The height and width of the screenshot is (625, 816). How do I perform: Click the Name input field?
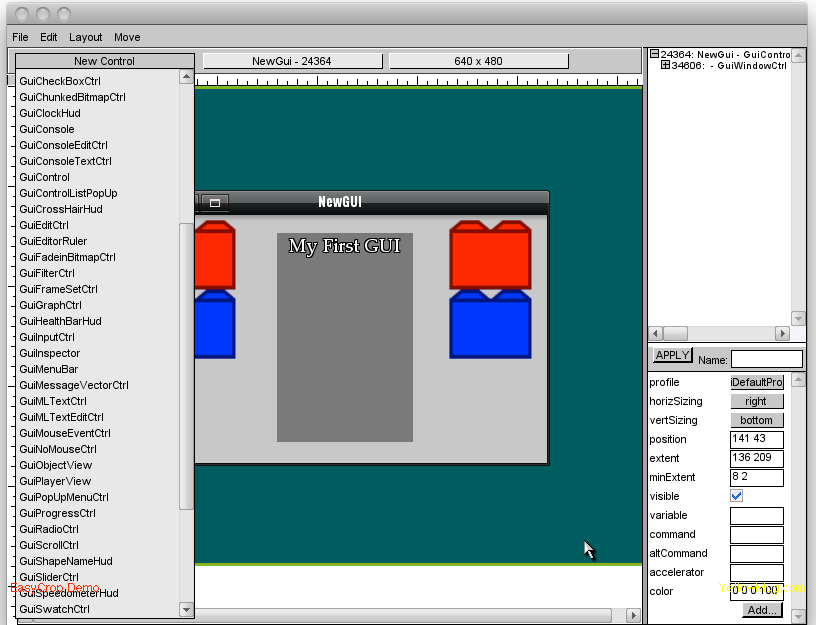[x=766, y=359]
